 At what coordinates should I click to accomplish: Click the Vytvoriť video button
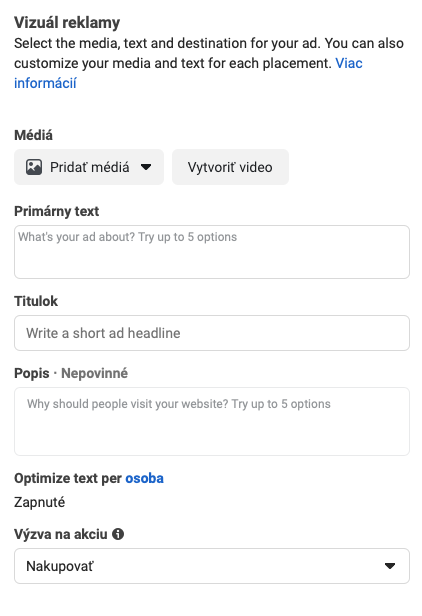tap(230, 167)
